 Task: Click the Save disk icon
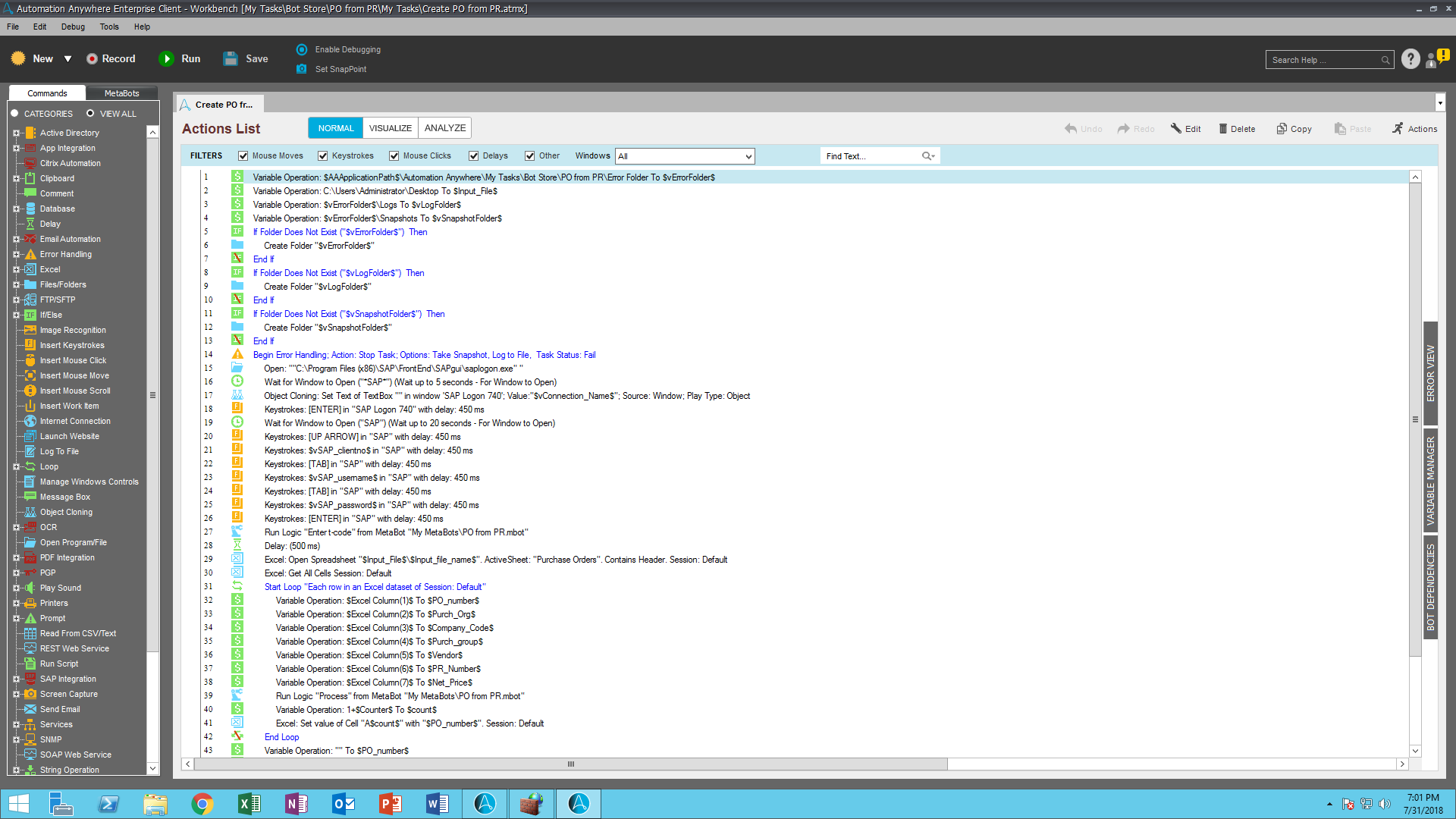pyautogui.click(x=231, y=58)
